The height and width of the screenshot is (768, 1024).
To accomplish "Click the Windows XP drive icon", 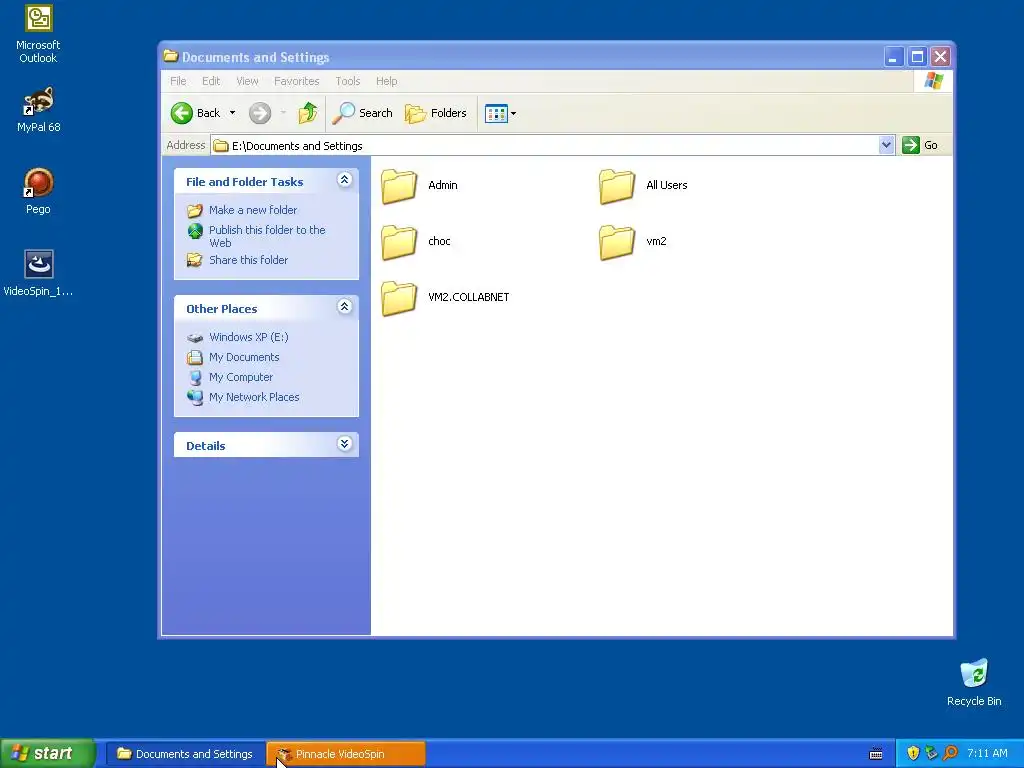I will tap(195, 338).
